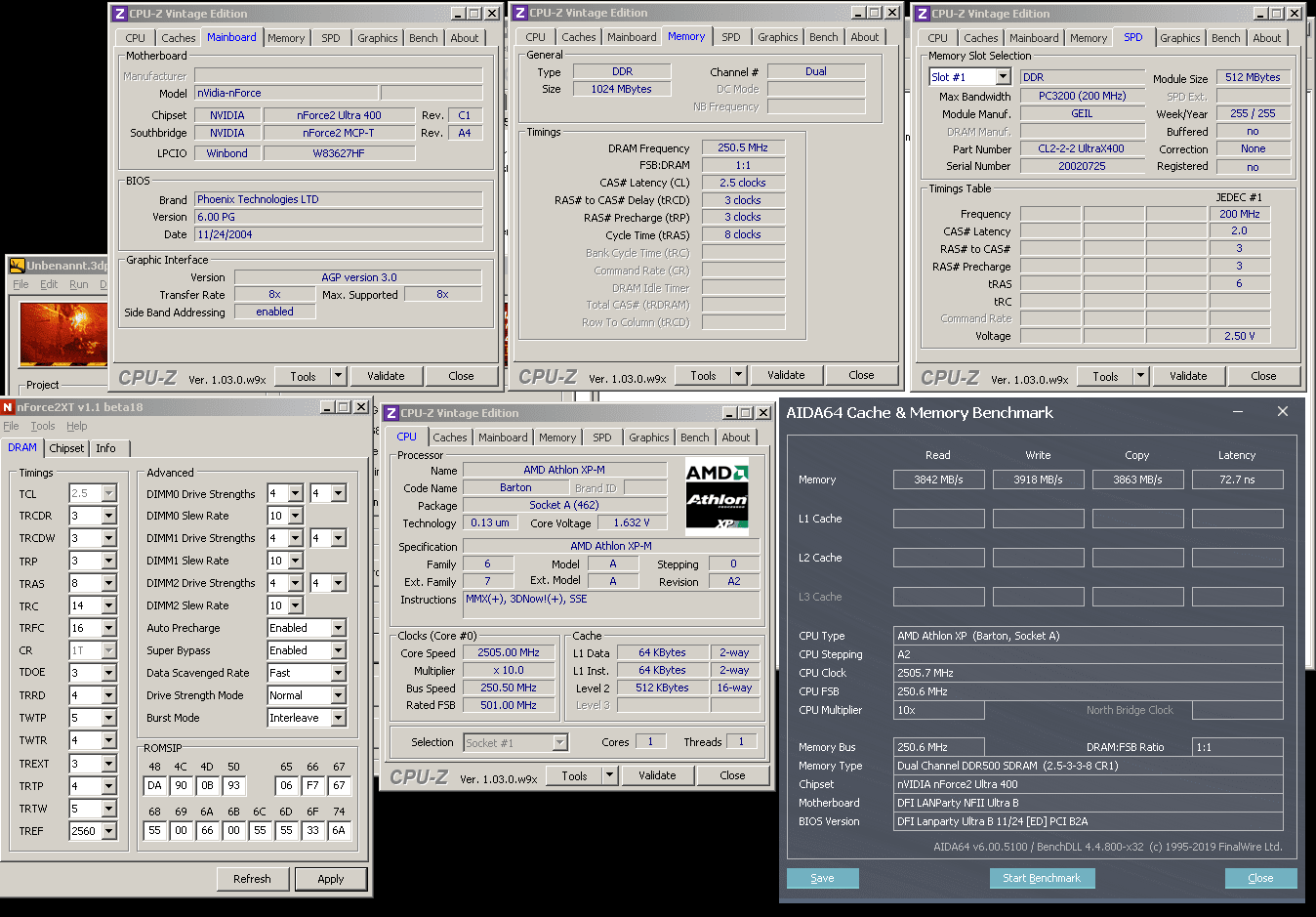Expand the DIMM0 Slew Rate dropdown

coord(295,516)
